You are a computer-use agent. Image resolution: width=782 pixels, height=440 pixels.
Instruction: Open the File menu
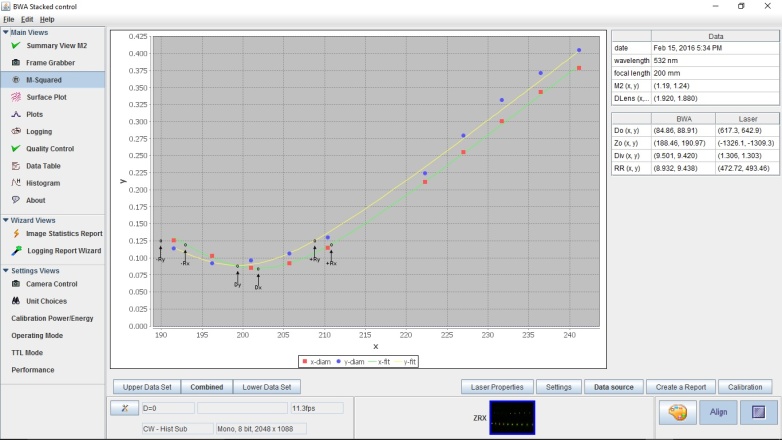(9, 19)
